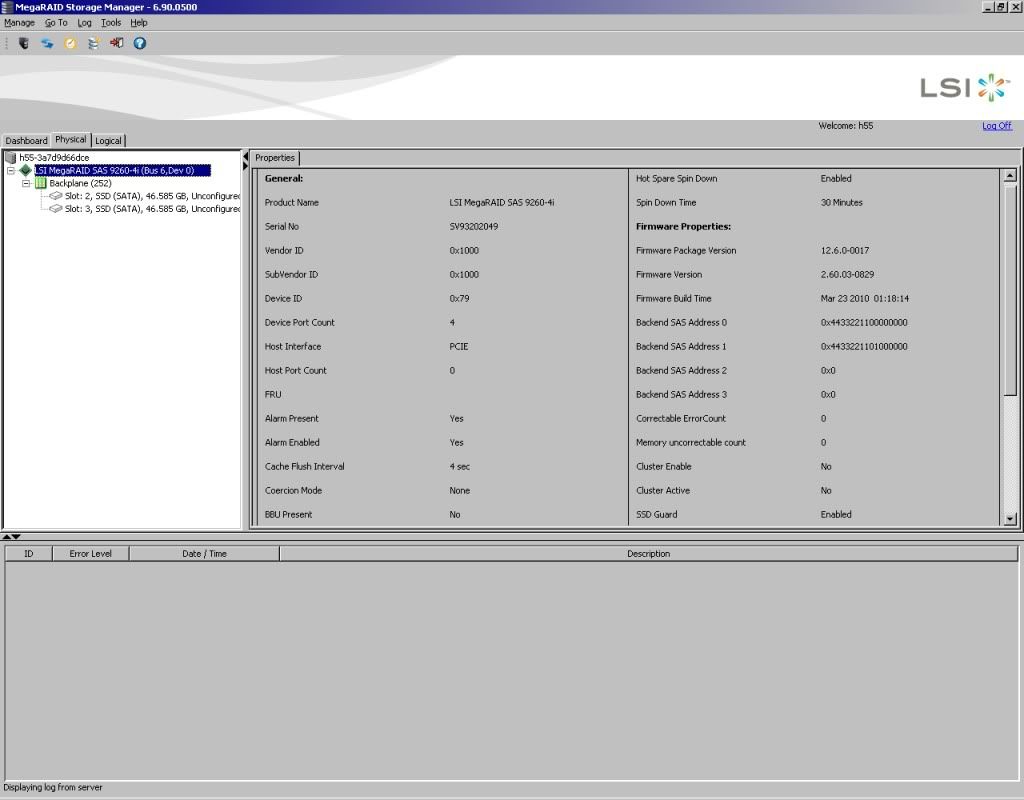Viewport: 1024px width, 800px height.
Task: Sort log by Error Level column header
Action: [x=91, y=554]
